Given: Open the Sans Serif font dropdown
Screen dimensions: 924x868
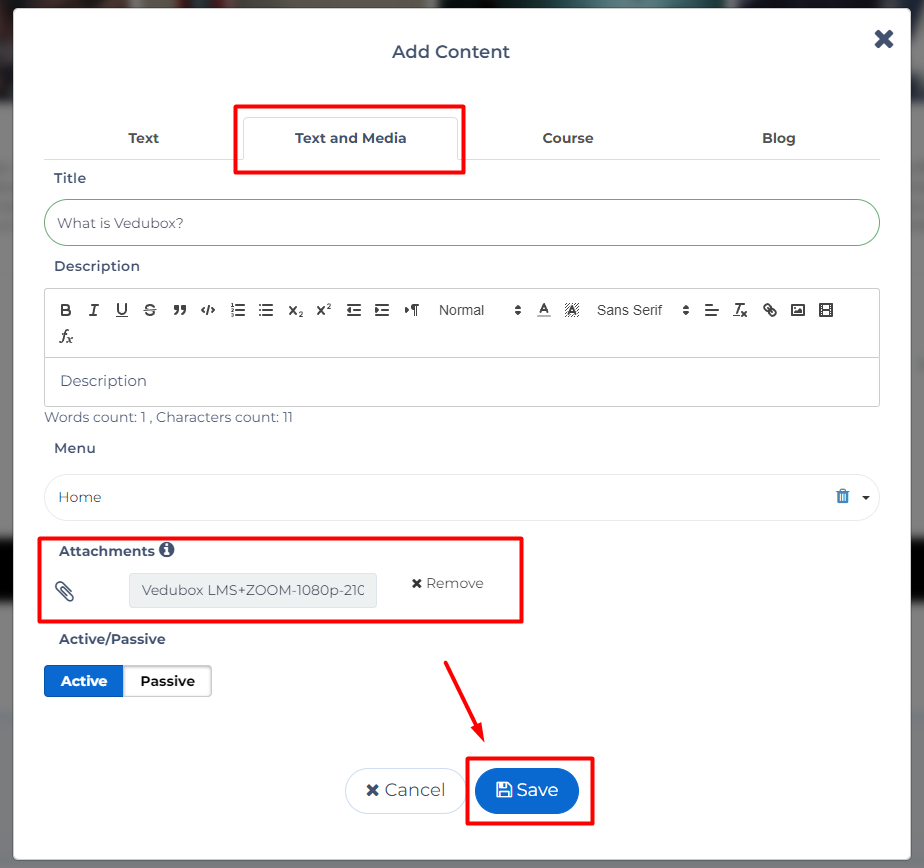Looking at the screenshot, I should tap(643, 310).
